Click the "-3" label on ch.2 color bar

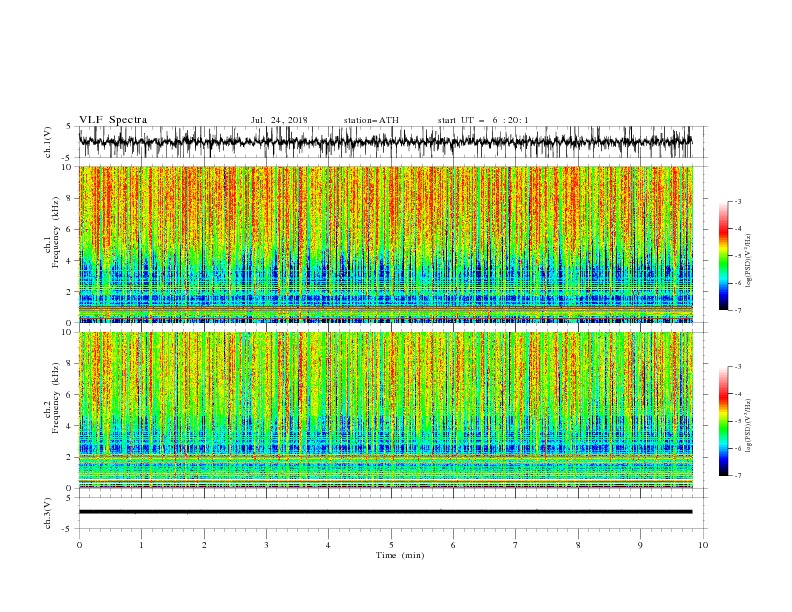point(738,367)
